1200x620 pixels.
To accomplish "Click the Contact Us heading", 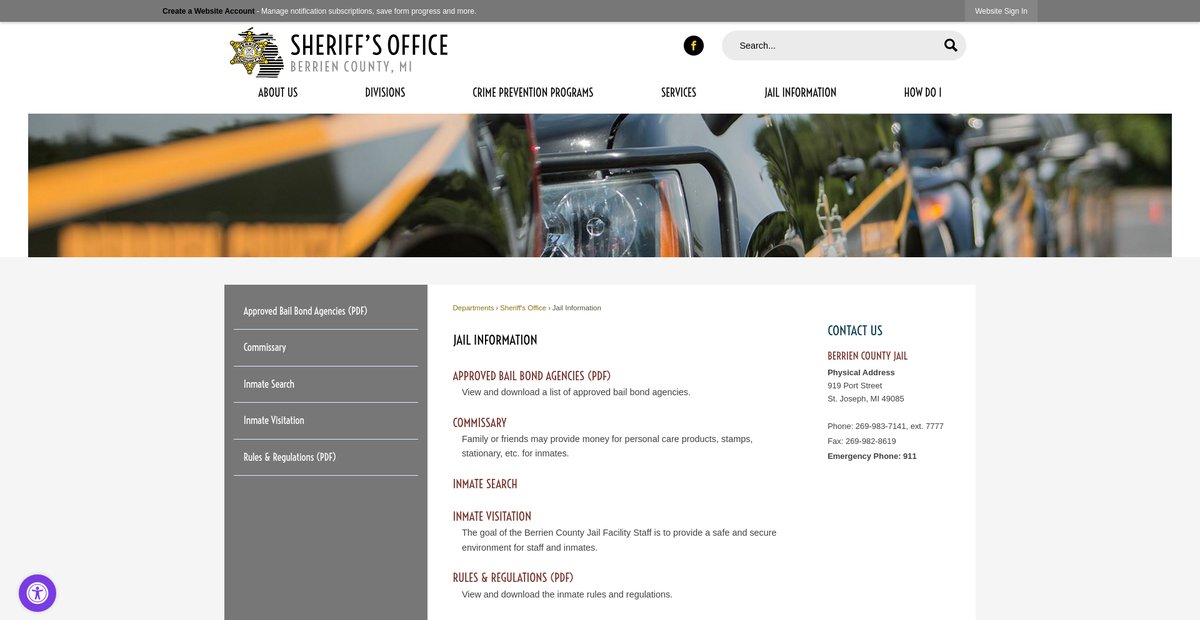I will tap(855, 331).
